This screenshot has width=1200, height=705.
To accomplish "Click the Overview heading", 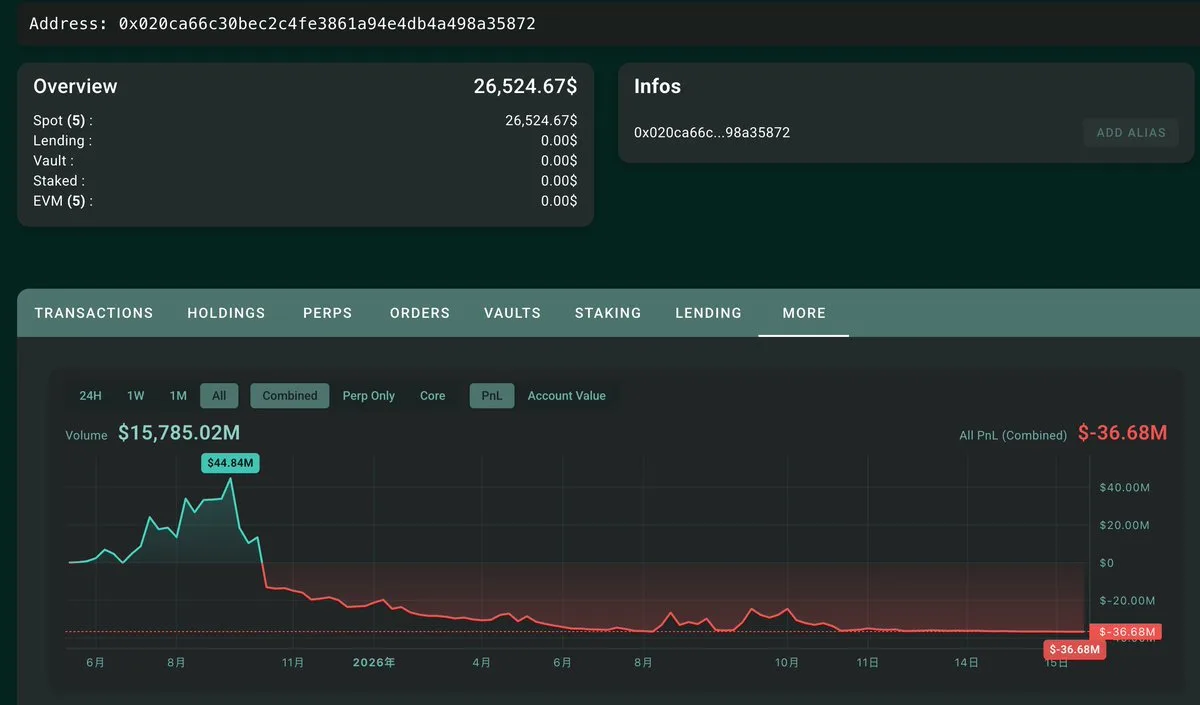I will point(75,86).
